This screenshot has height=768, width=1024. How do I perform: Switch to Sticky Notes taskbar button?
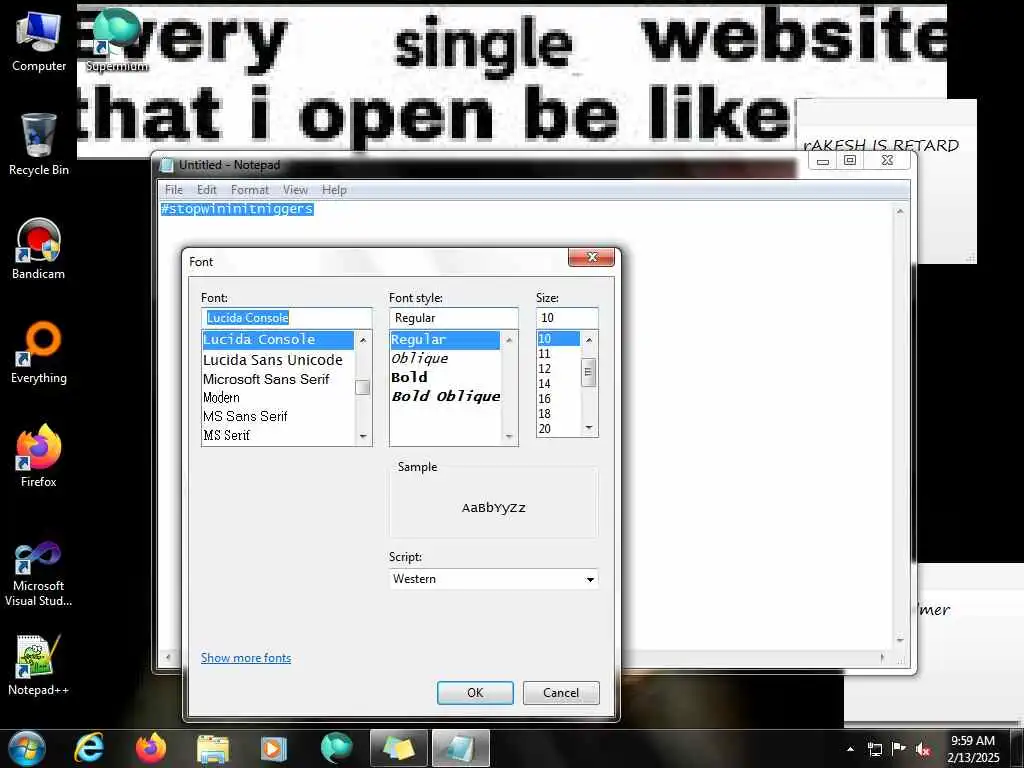pos(398,748)
